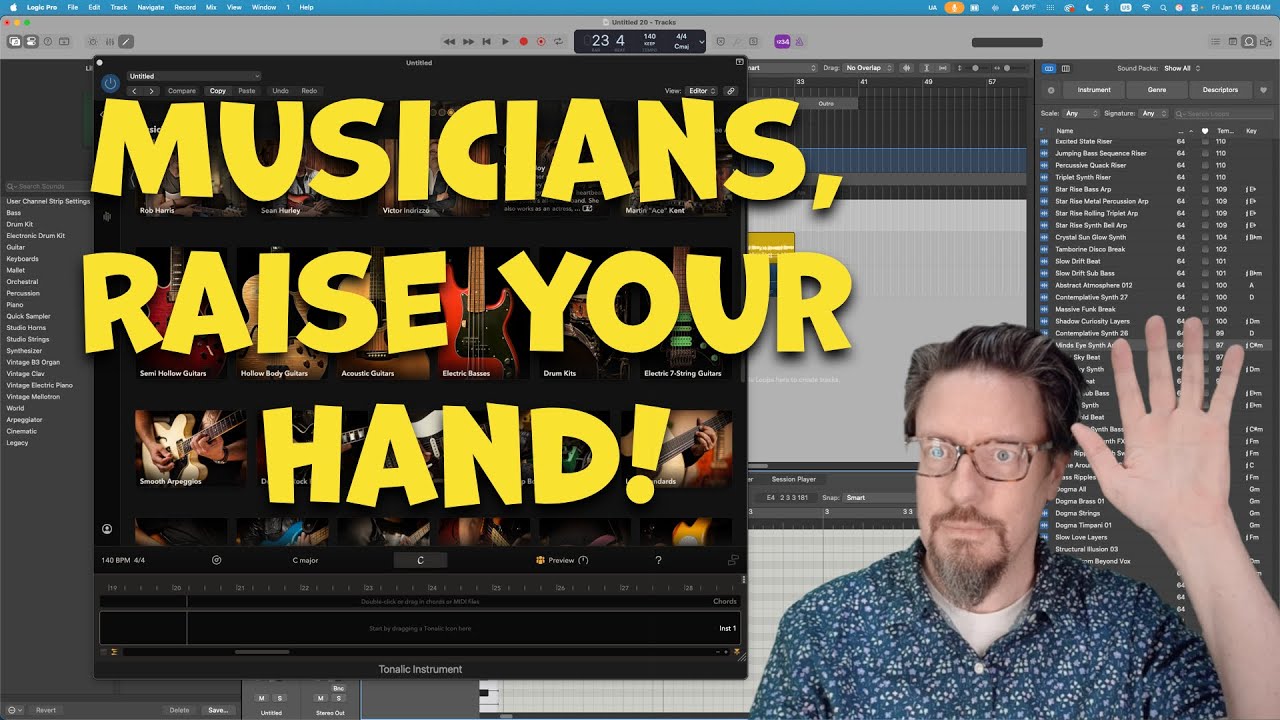
Task: Open the Mixer faders icon
Action: coord(109,41)
